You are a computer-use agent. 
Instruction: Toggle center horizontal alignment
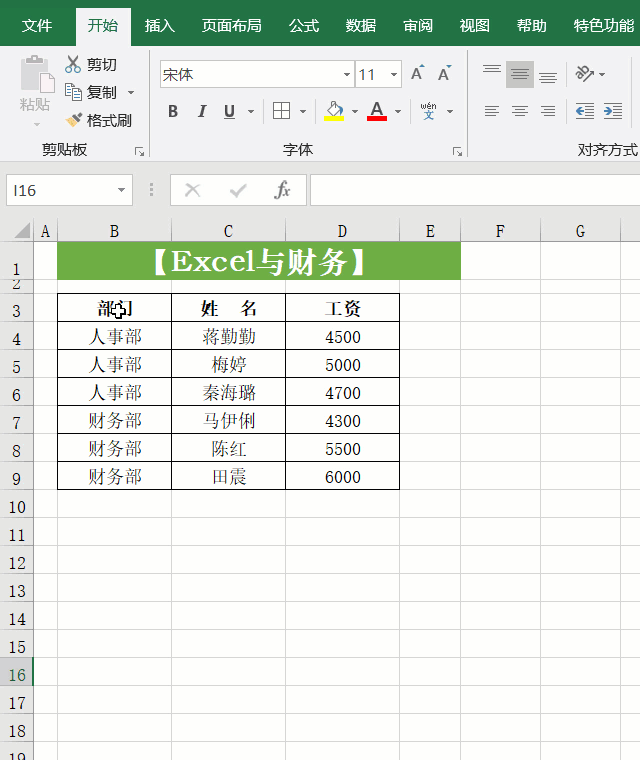tap(520, 111)
